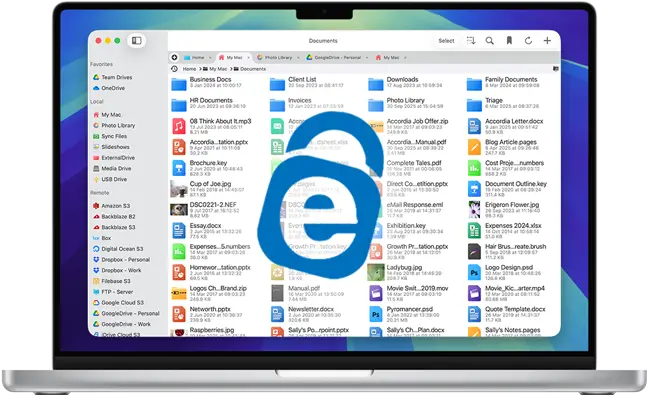Open the Amazon S3 connection
Screen dimensions: 648x395
point(111,206)
